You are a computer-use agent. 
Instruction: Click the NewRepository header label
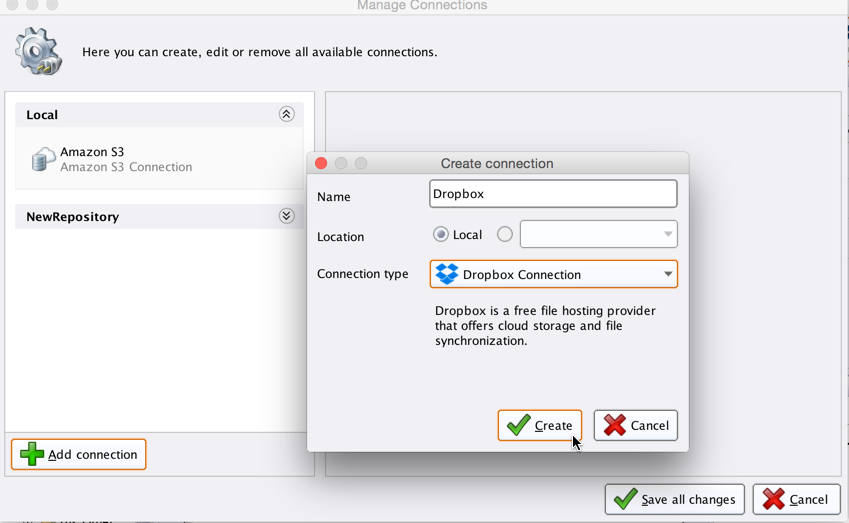tap(73, 216)
